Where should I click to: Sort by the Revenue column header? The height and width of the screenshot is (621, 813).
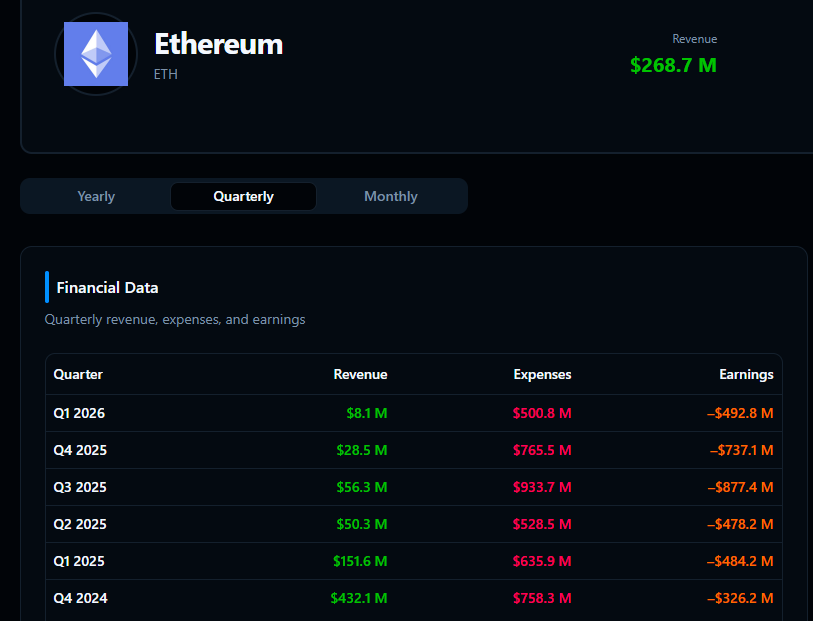360,374
